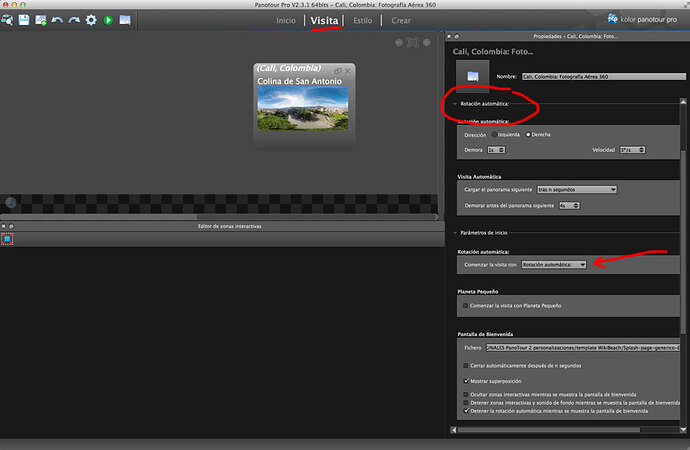Click the 'Planeta Pequeño' section heading
This screenshot has width=690, height=450.
click(477, 292)
